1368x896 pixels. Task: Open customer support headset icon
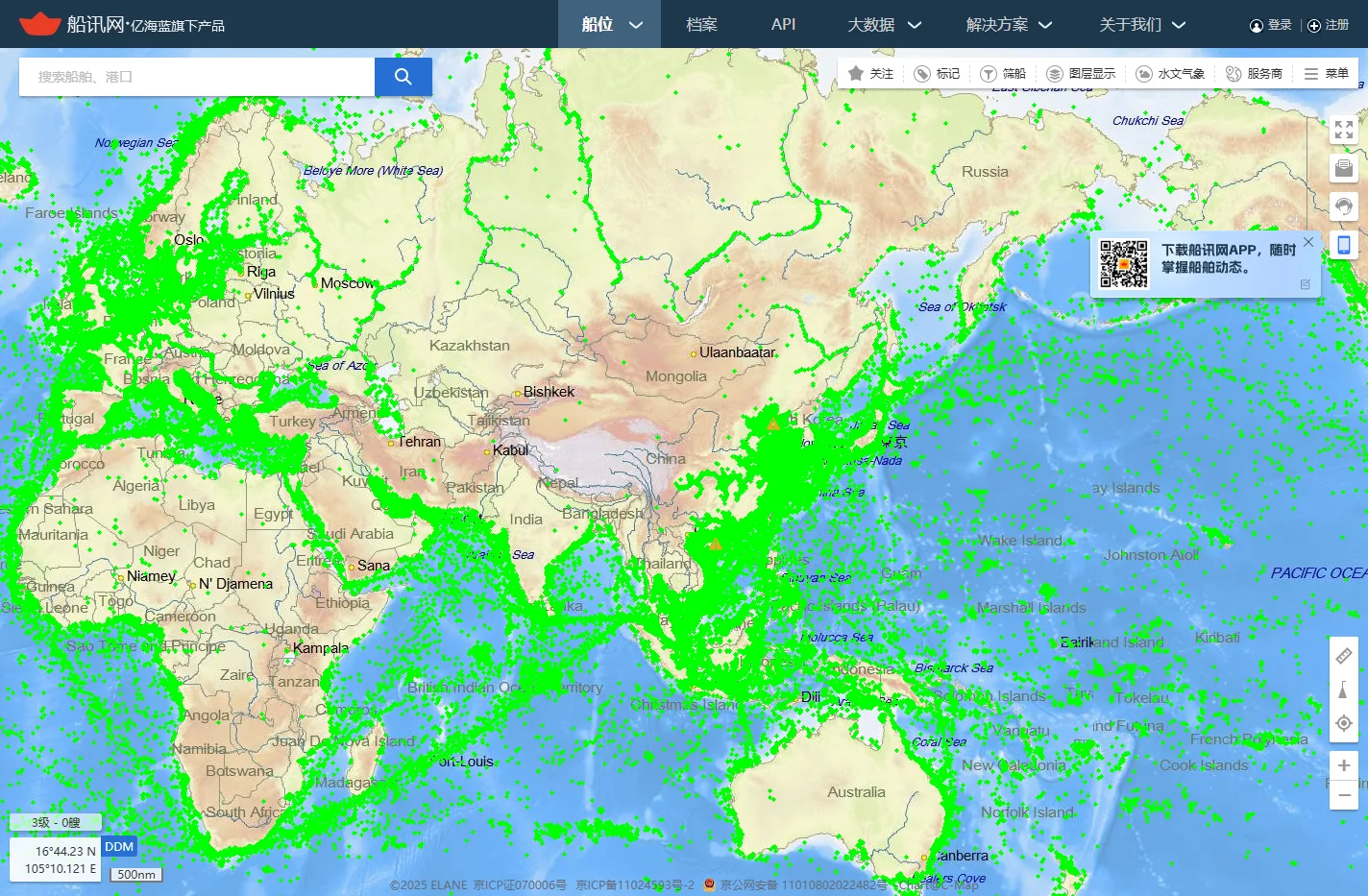[x=1344, y=206]
